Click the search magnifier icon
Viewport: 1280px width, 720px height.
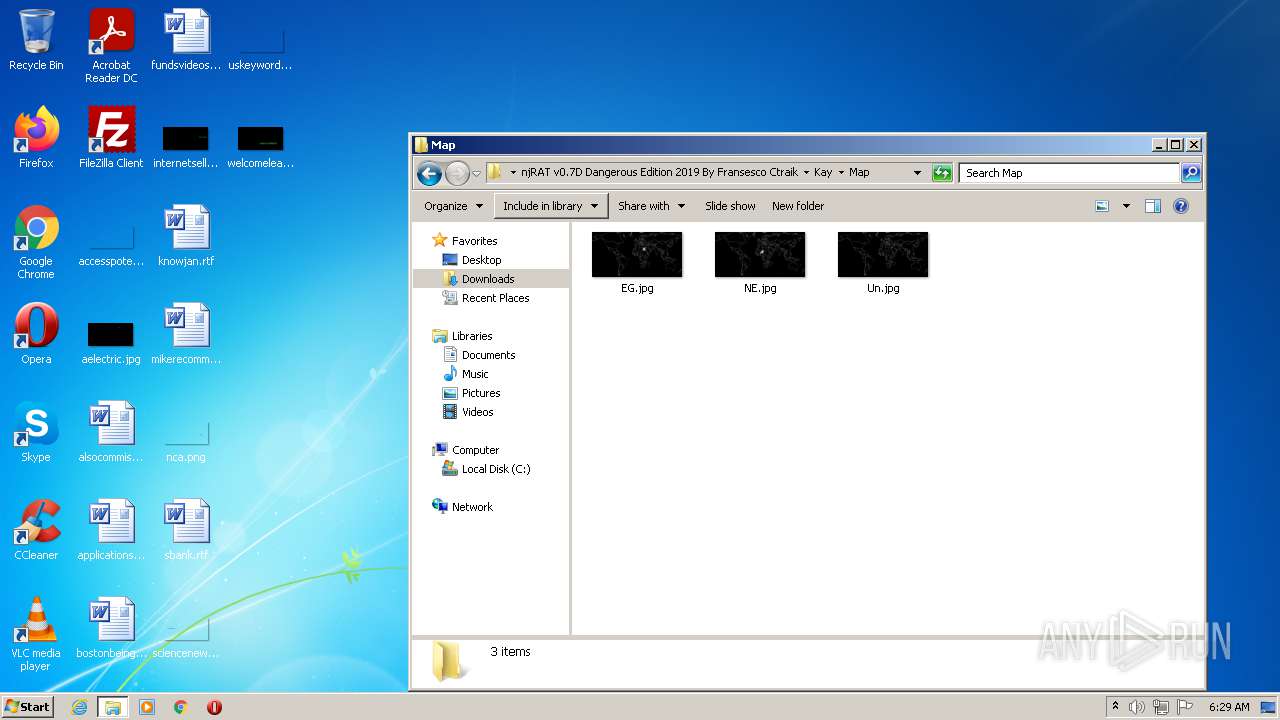coord(1190,173)
